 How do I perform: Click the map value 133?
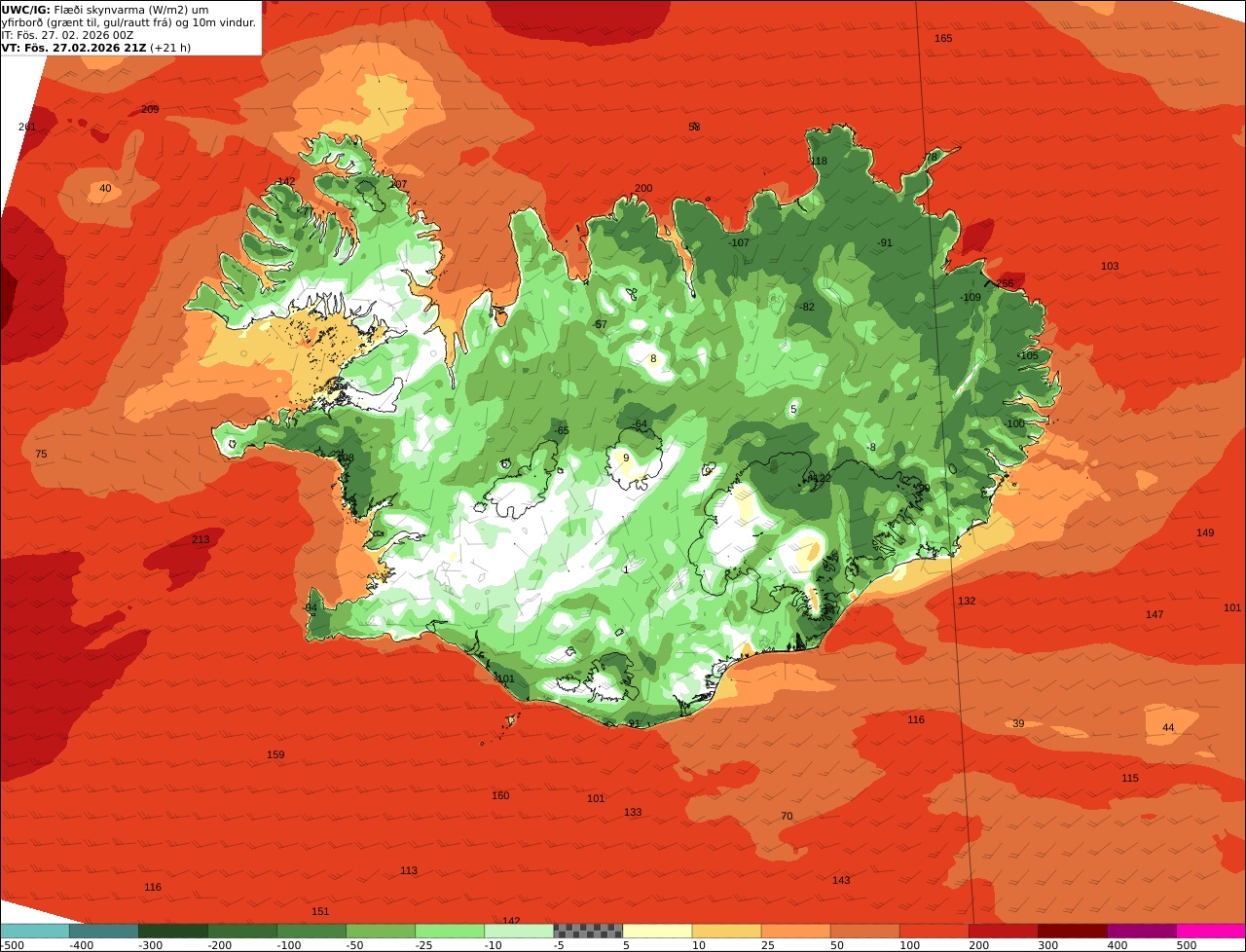pos(633,813)
